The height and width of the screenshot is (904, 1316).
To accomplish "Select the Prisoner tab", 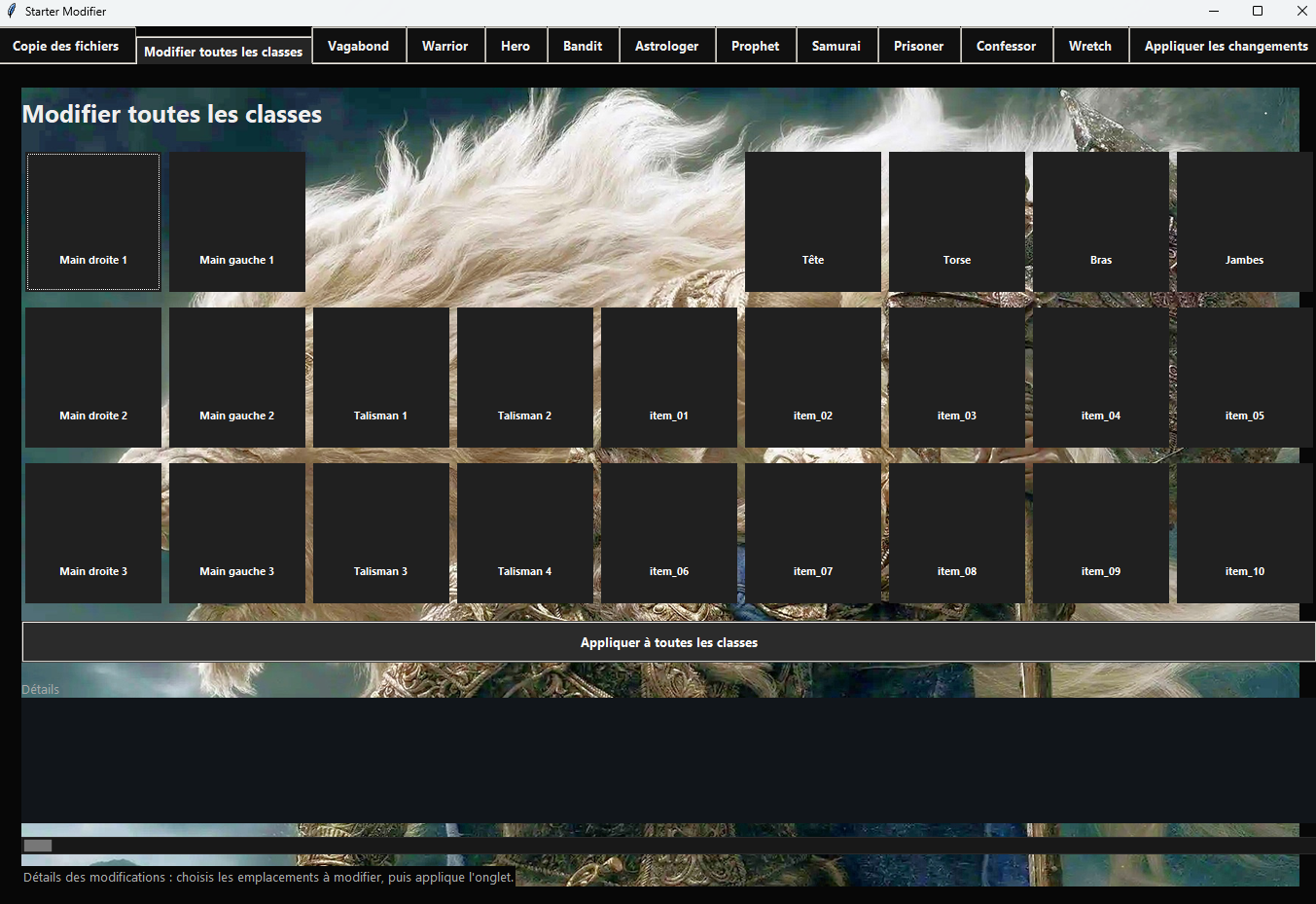I will pos(918,46).
